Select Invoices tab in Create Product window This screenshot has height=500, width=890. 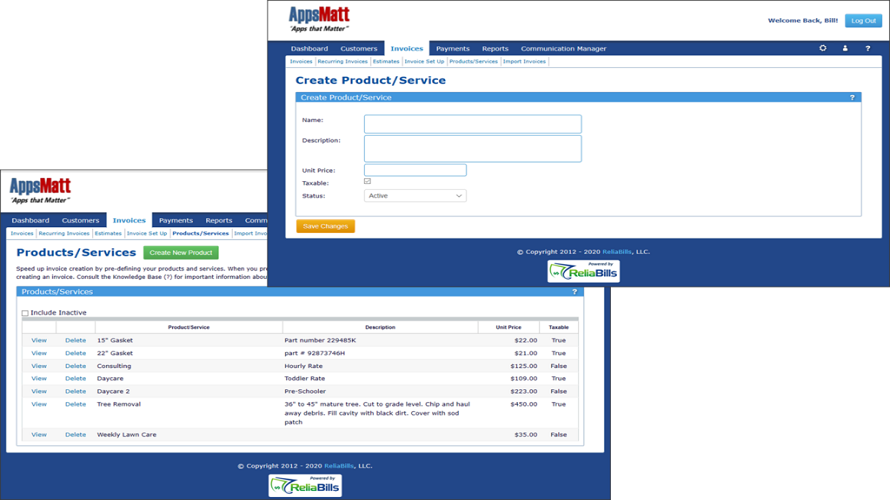coord(407,49)
